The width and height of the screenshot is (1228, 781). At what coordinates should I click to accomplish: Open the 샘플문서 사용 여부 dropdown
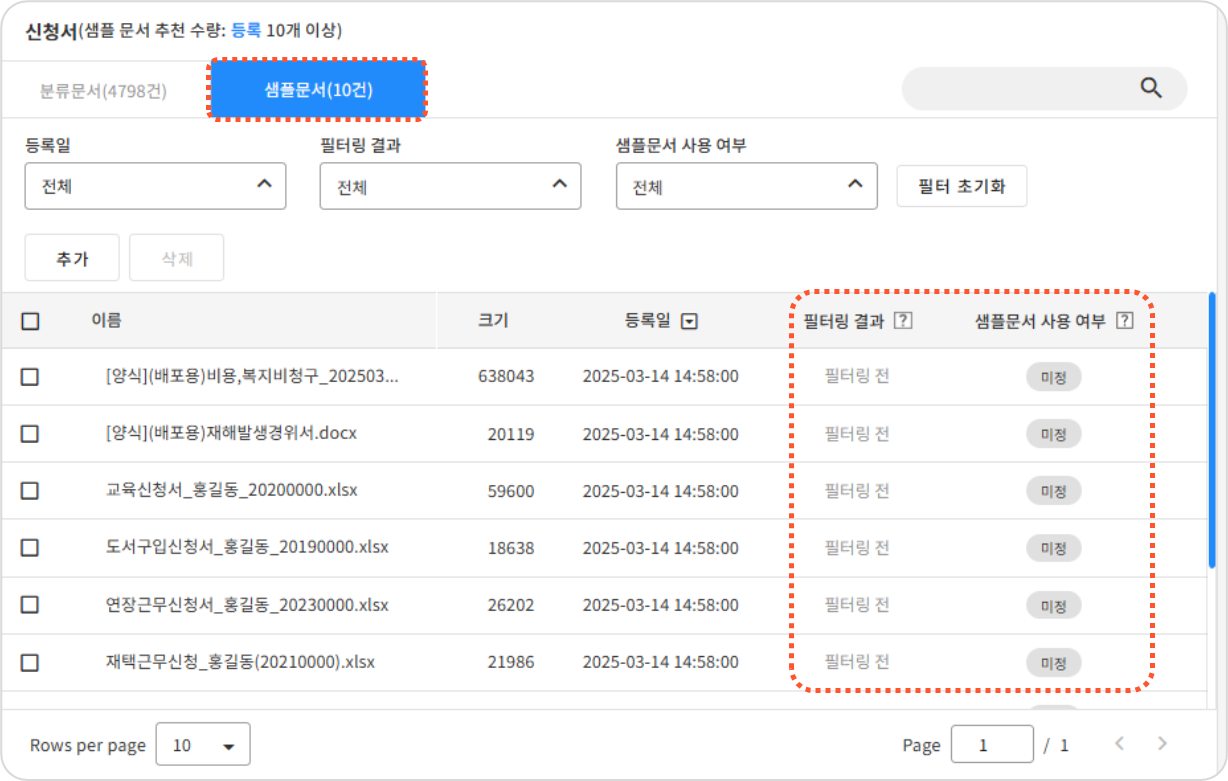coord(746,186)
